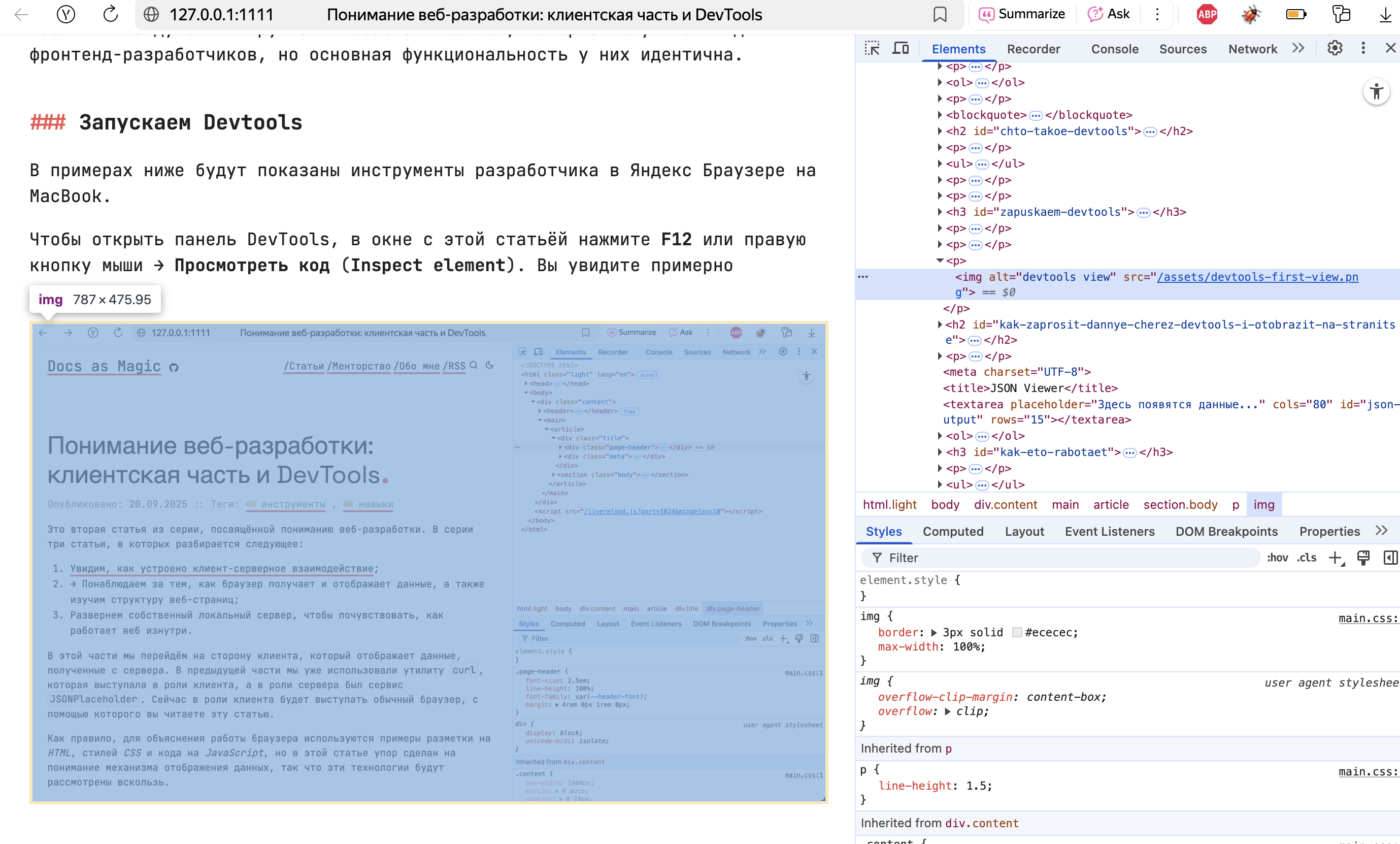This screenshot has height=844, width=1400.
Task: Open the browser downloads arrow icon
Action: [x=1385, y=14]
